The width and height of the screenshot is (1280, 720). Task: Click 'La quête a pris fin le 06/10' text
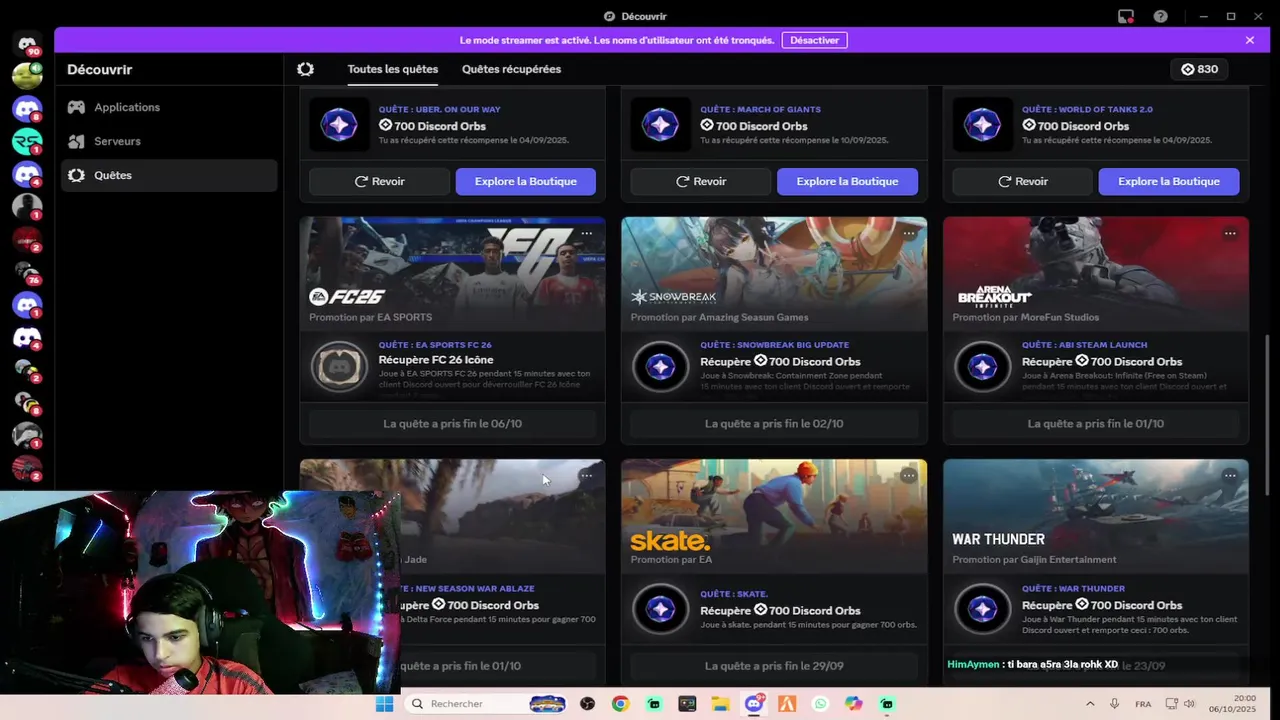(452, 424)
